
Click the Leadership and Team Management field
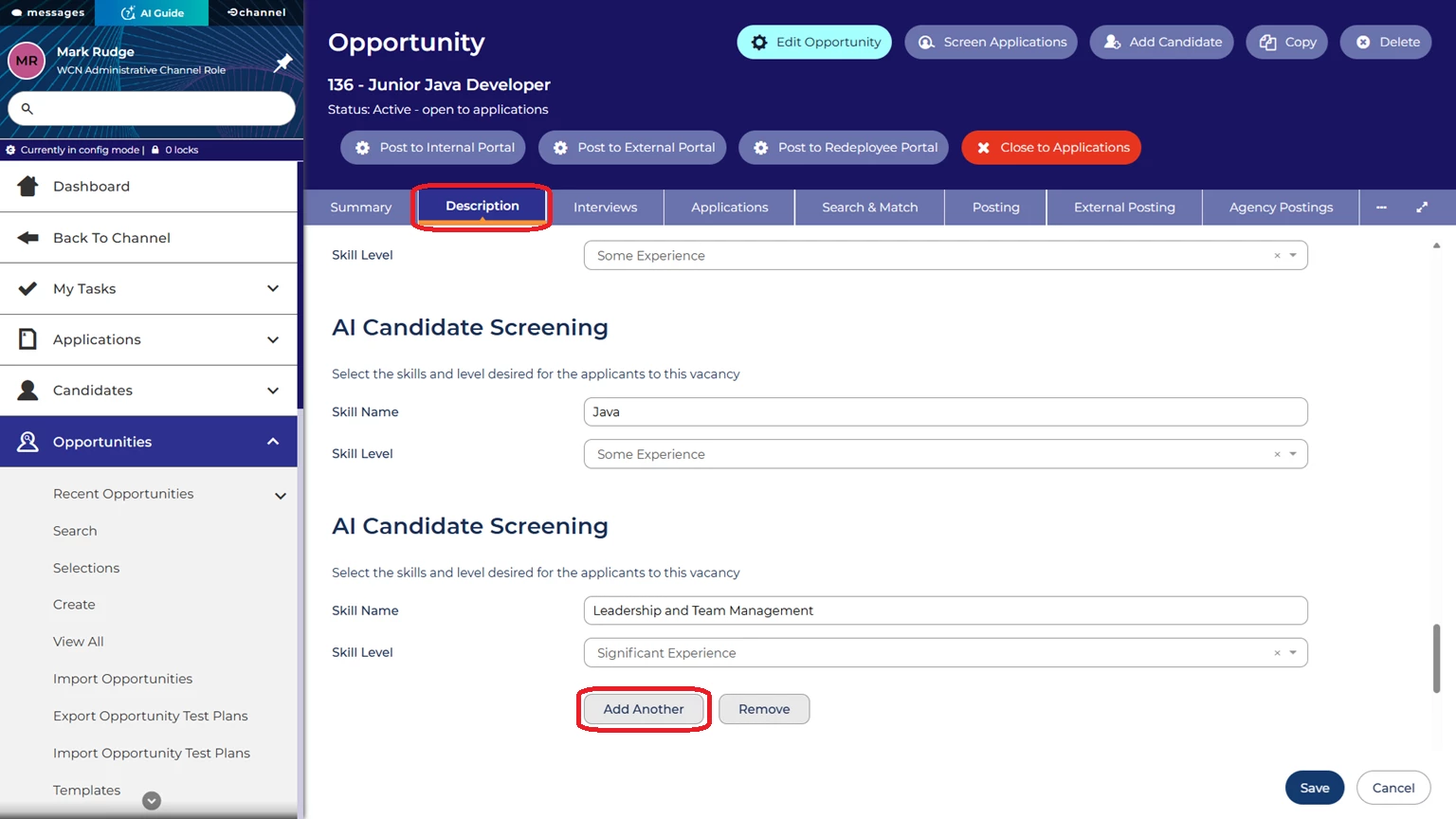point(945,610)
